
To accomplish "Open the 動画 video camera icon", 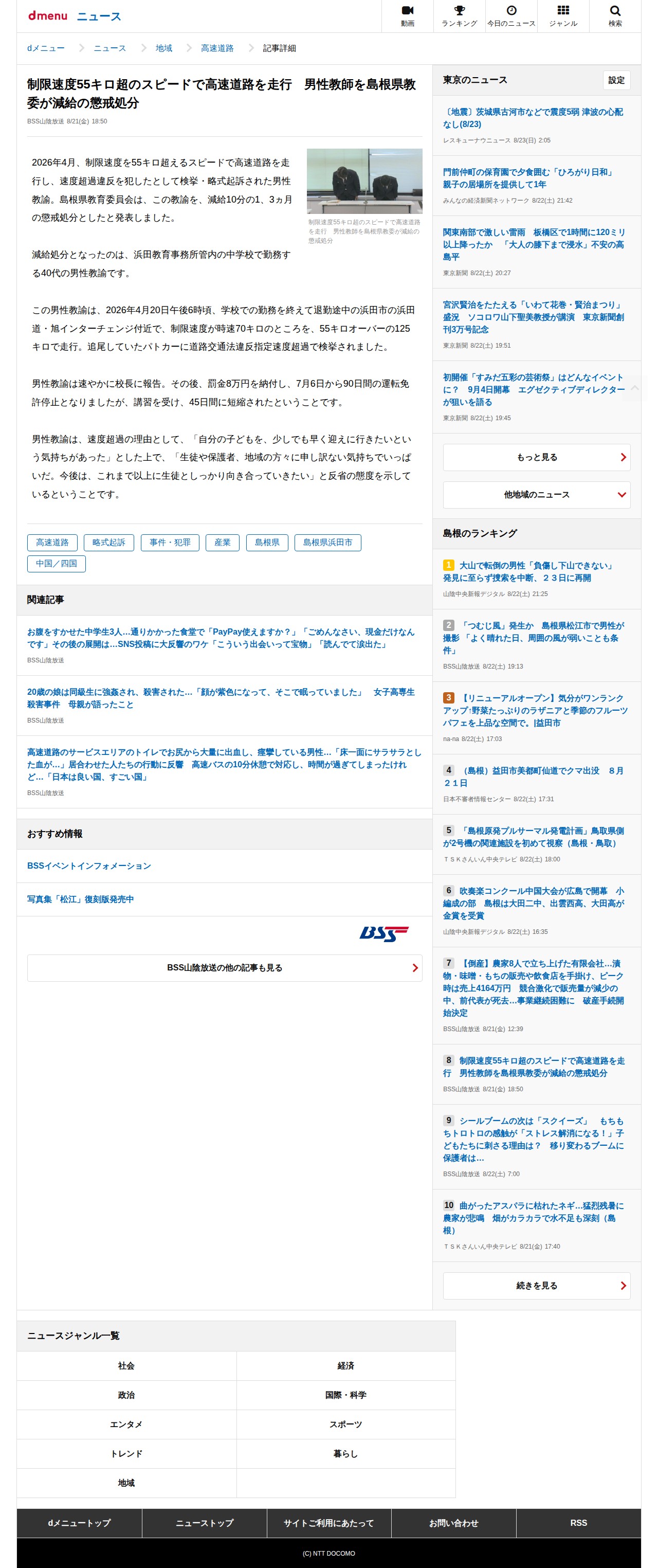I will point(407,11).
